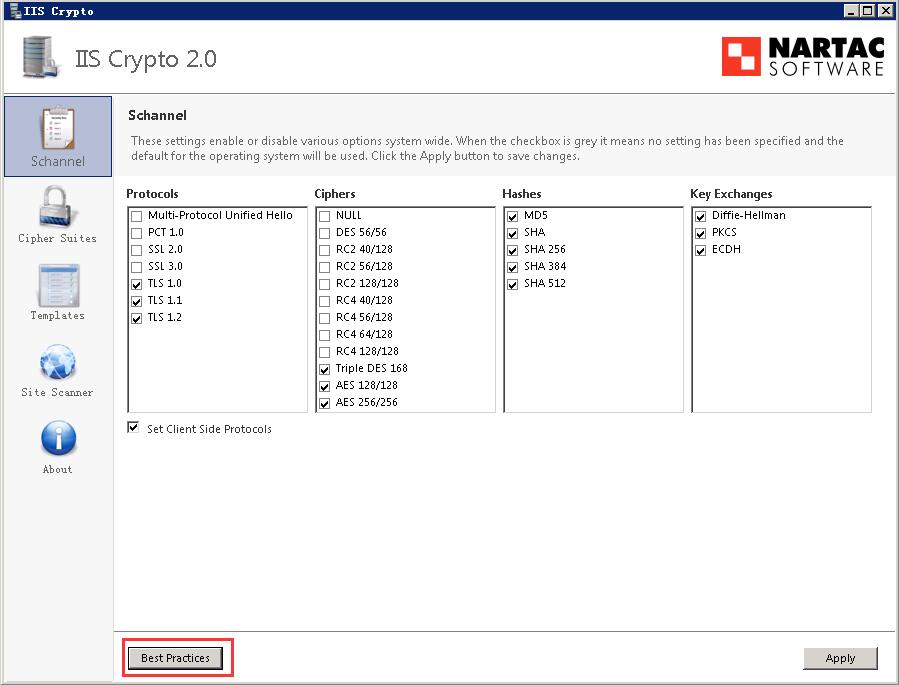Enable the NULL cipher checkbox
Screen dimensions: 899x685
click(x=325, y=216)
